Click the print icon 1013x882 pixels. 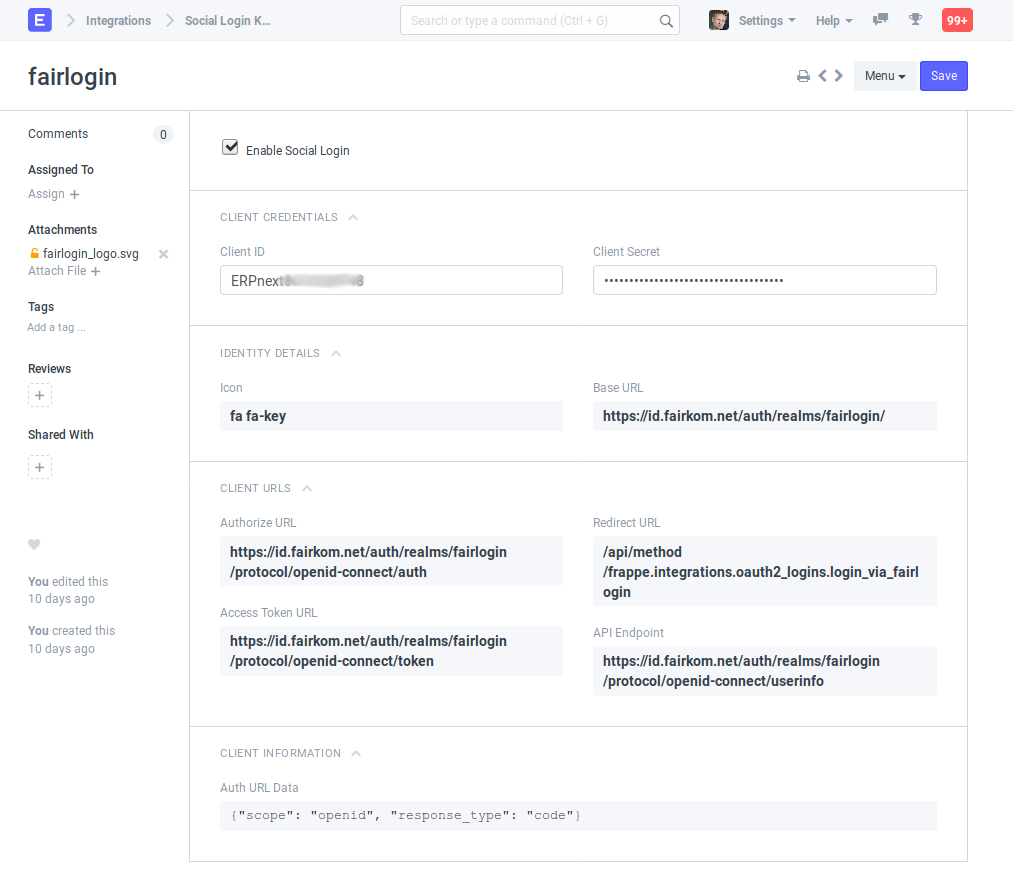[x=803, y=76]
